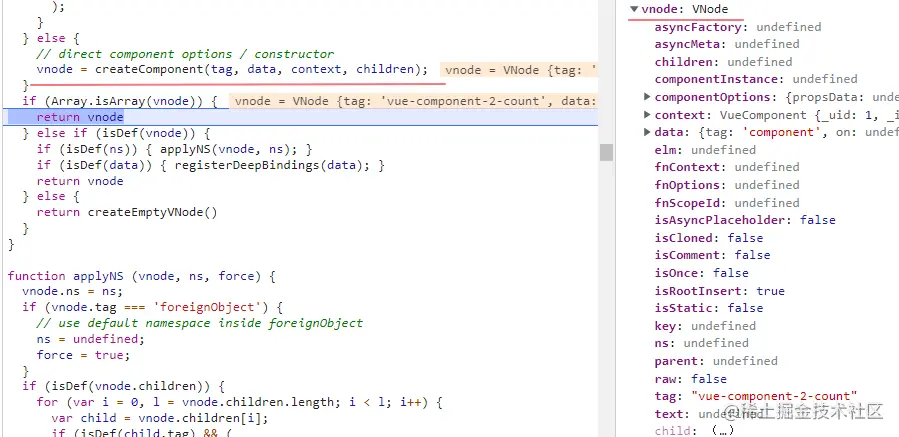Select the fnContext: undefined property
This screenshot has height=437, width=899.
pyautogui.click(x=727, y=167)
